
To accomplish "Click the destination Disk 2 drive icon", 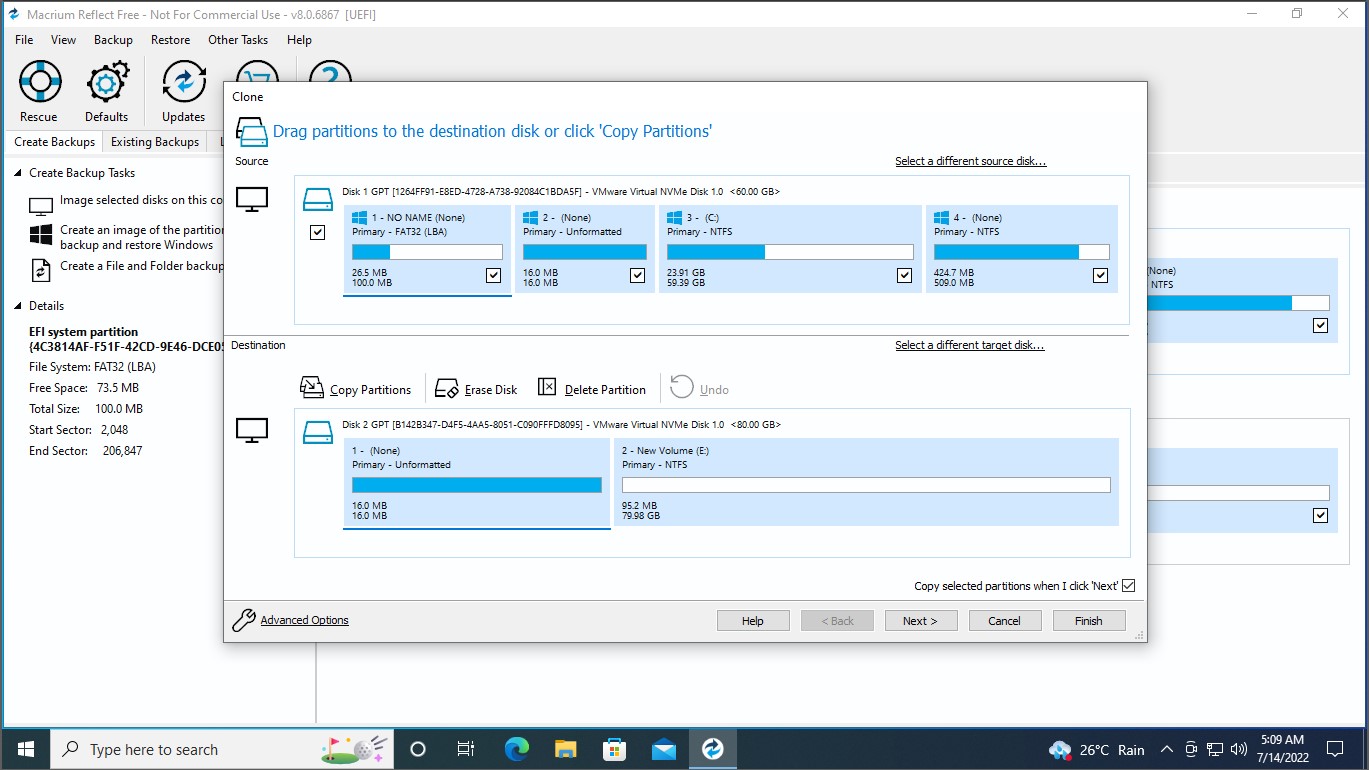I will (318, 432).
